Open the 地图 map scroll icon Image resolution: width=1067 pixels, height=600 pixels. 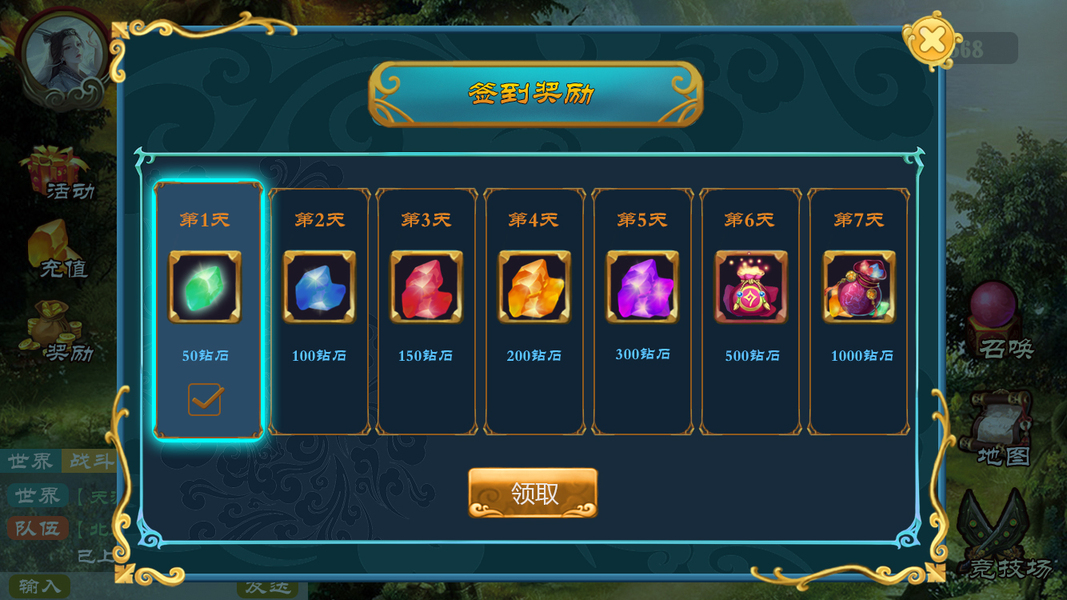pos(998,429)
